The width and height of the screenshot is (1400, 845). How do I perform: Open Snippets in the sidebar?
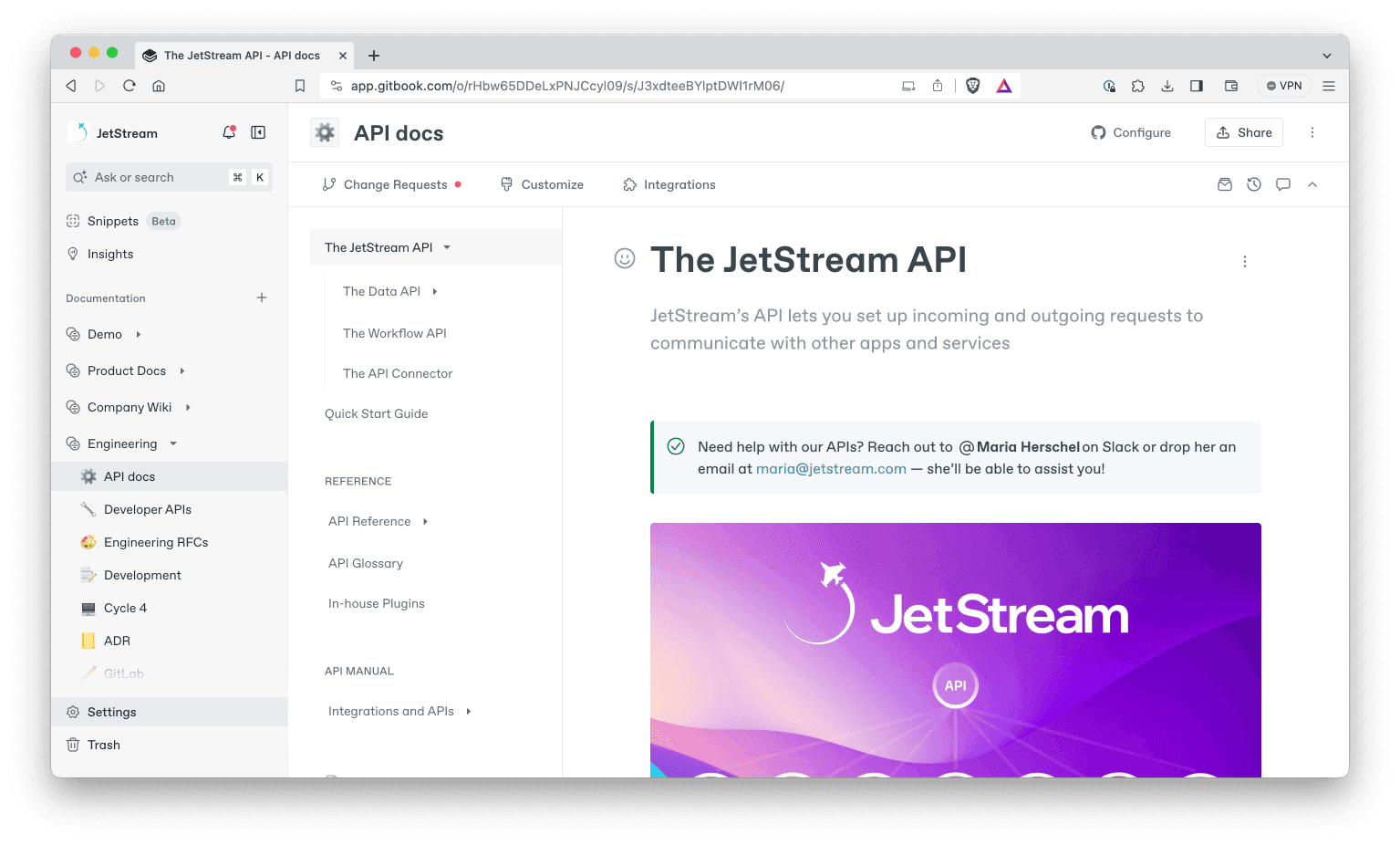(x=113, y=221)
